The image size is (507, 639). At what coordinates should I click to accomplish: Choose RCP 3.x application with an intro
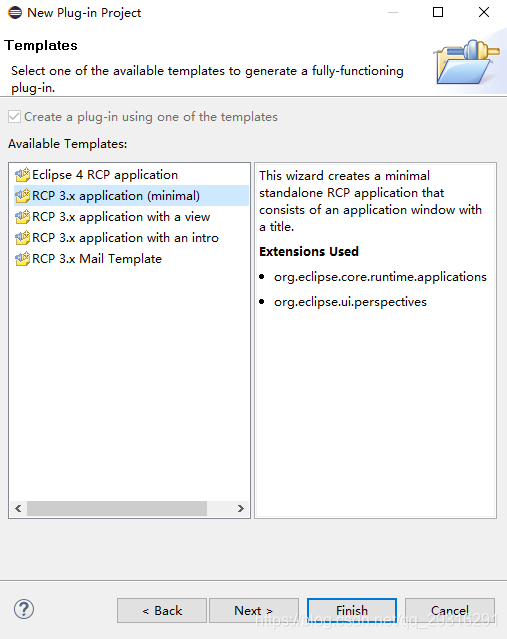click(125, 238)
